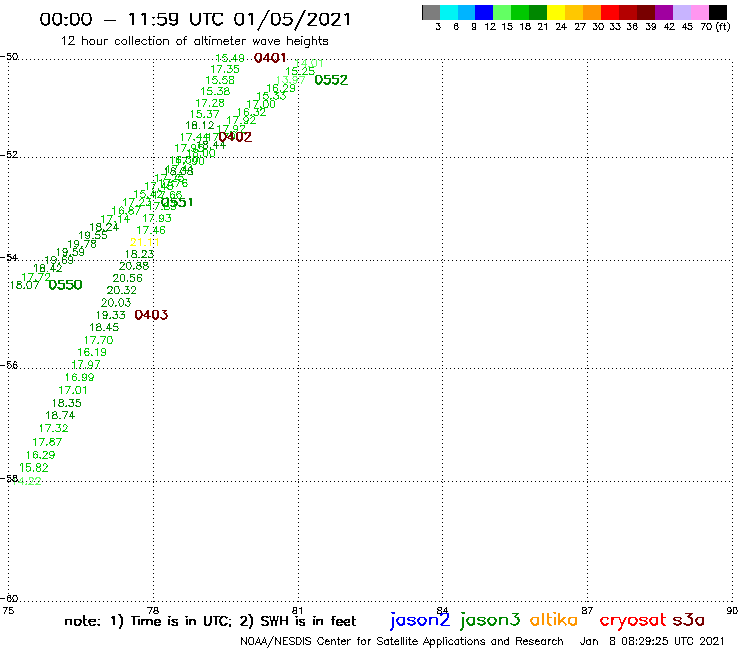Click the bright red swatch in the color scale
The image size is (740, 650).
pos(610,12)
